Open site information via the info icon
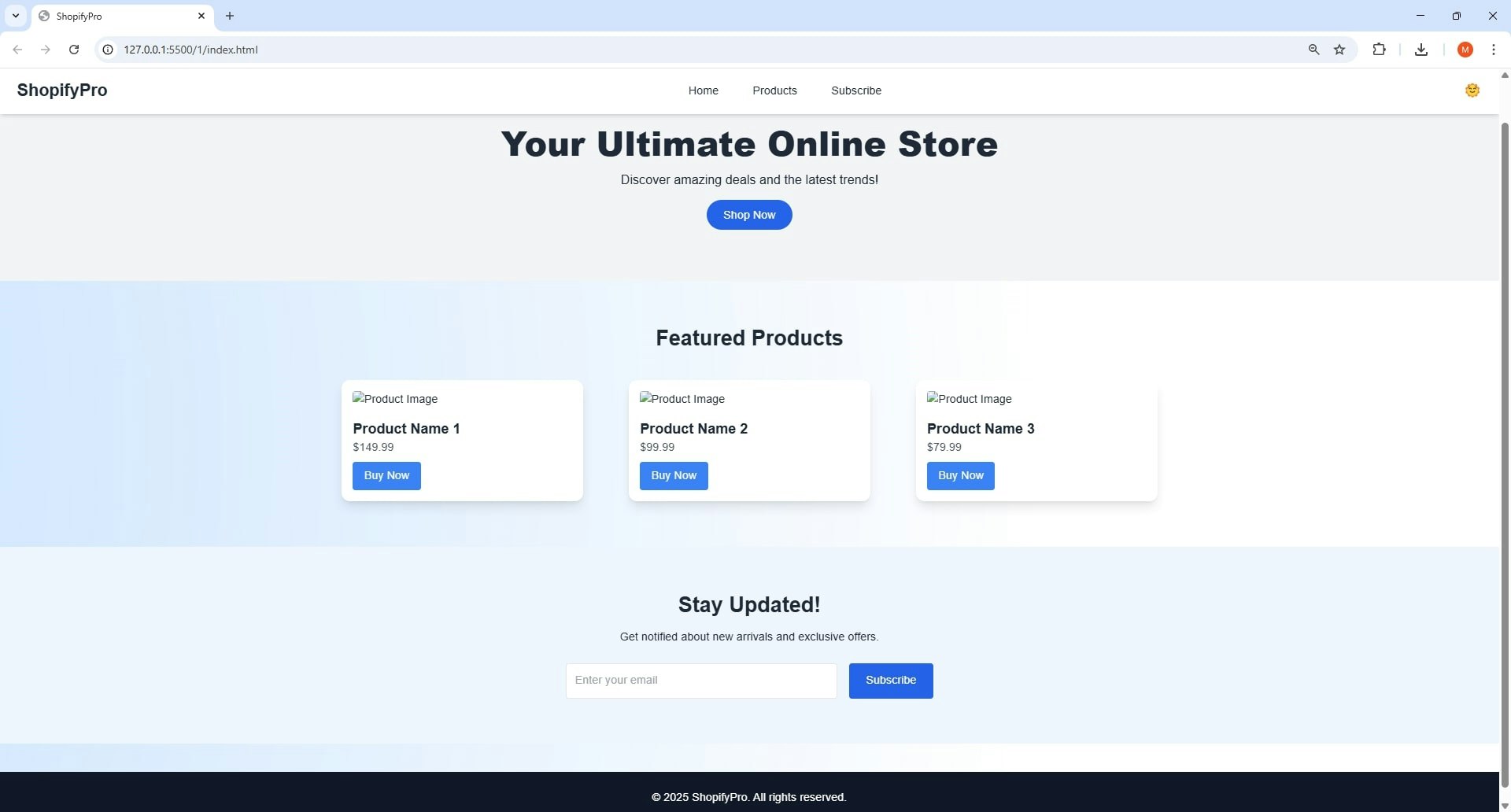This screenshot has width=1511, height=812. (107, 49)
